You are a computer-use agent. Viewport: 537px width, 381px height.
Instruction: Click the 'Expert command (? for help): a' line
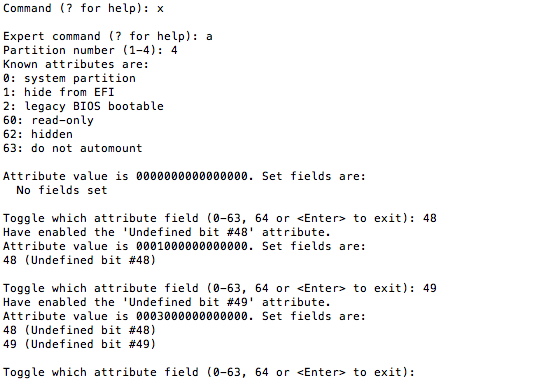[108, 37]
